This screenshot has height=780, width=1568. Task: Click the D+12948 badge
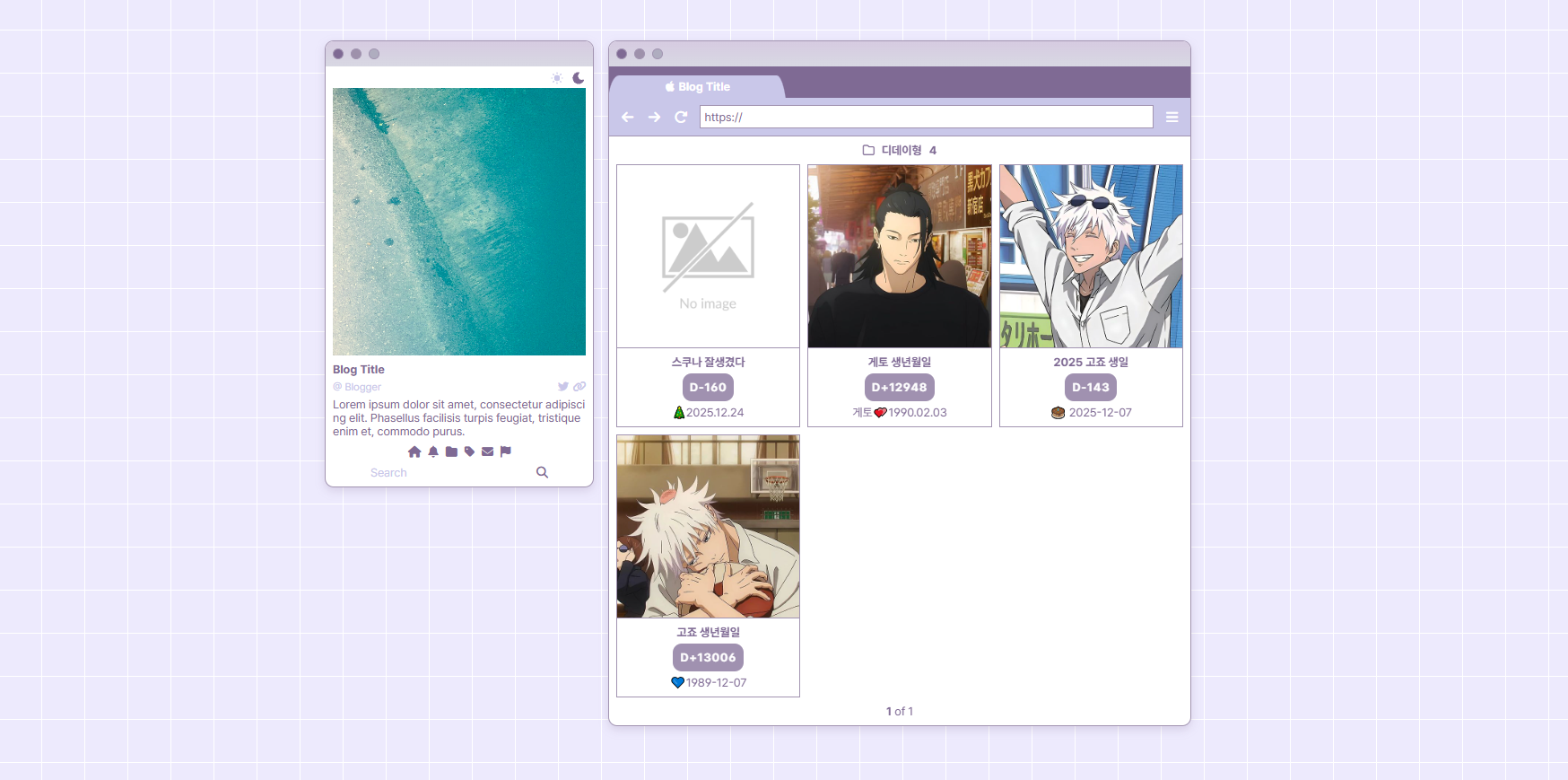point(900,388)
